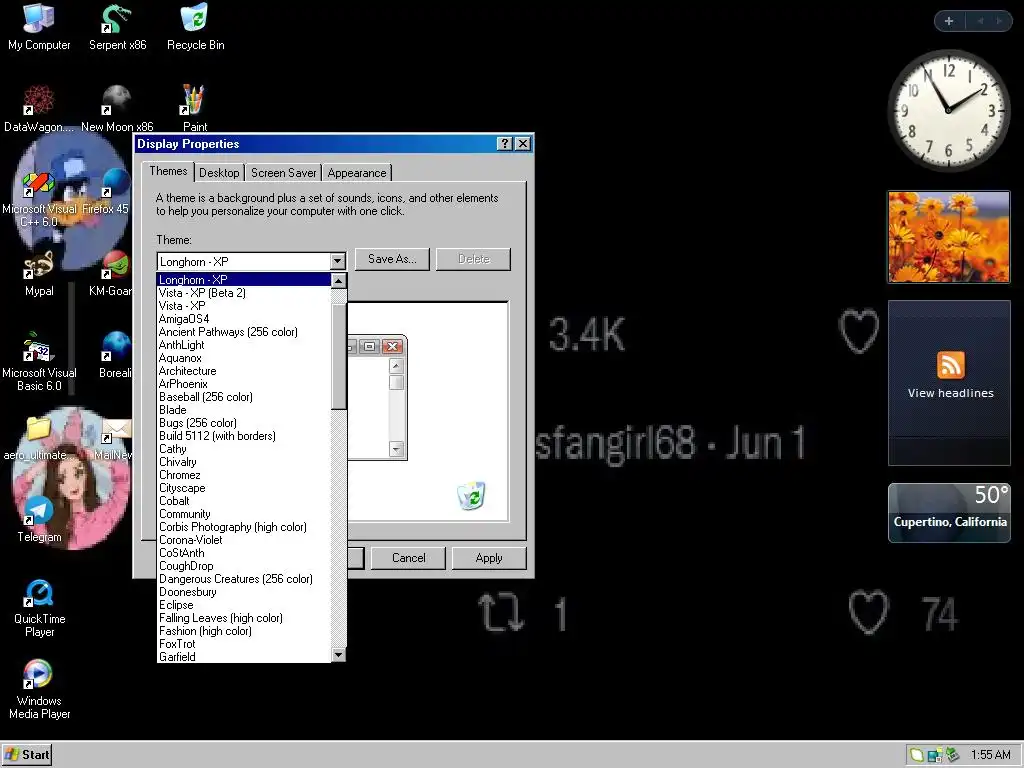
Task: Click the network tray icon in the taskbar
Action: (935, 755)
